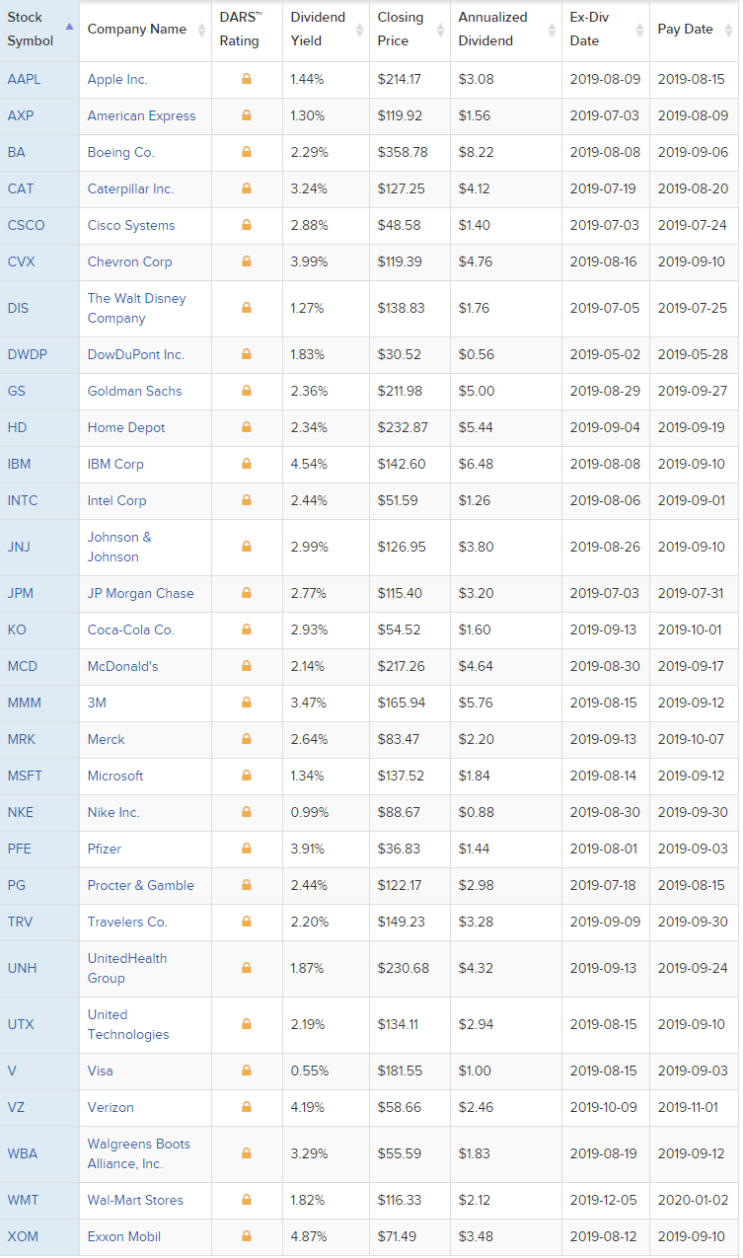
Task: Click the $71.49 closing price cell
Action: [x=399, y=1236]
